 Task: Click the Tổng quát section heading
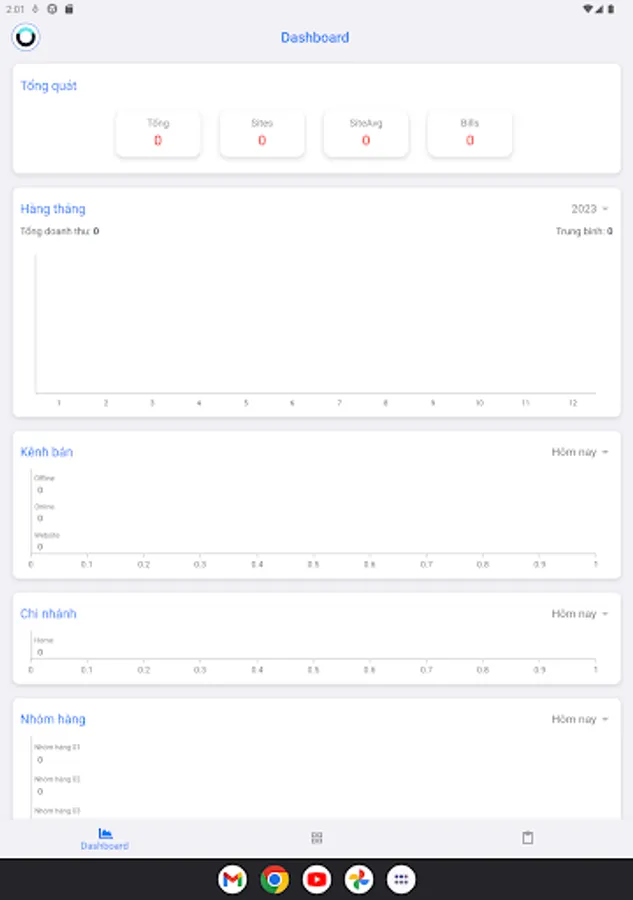click(x=49, y=86)
